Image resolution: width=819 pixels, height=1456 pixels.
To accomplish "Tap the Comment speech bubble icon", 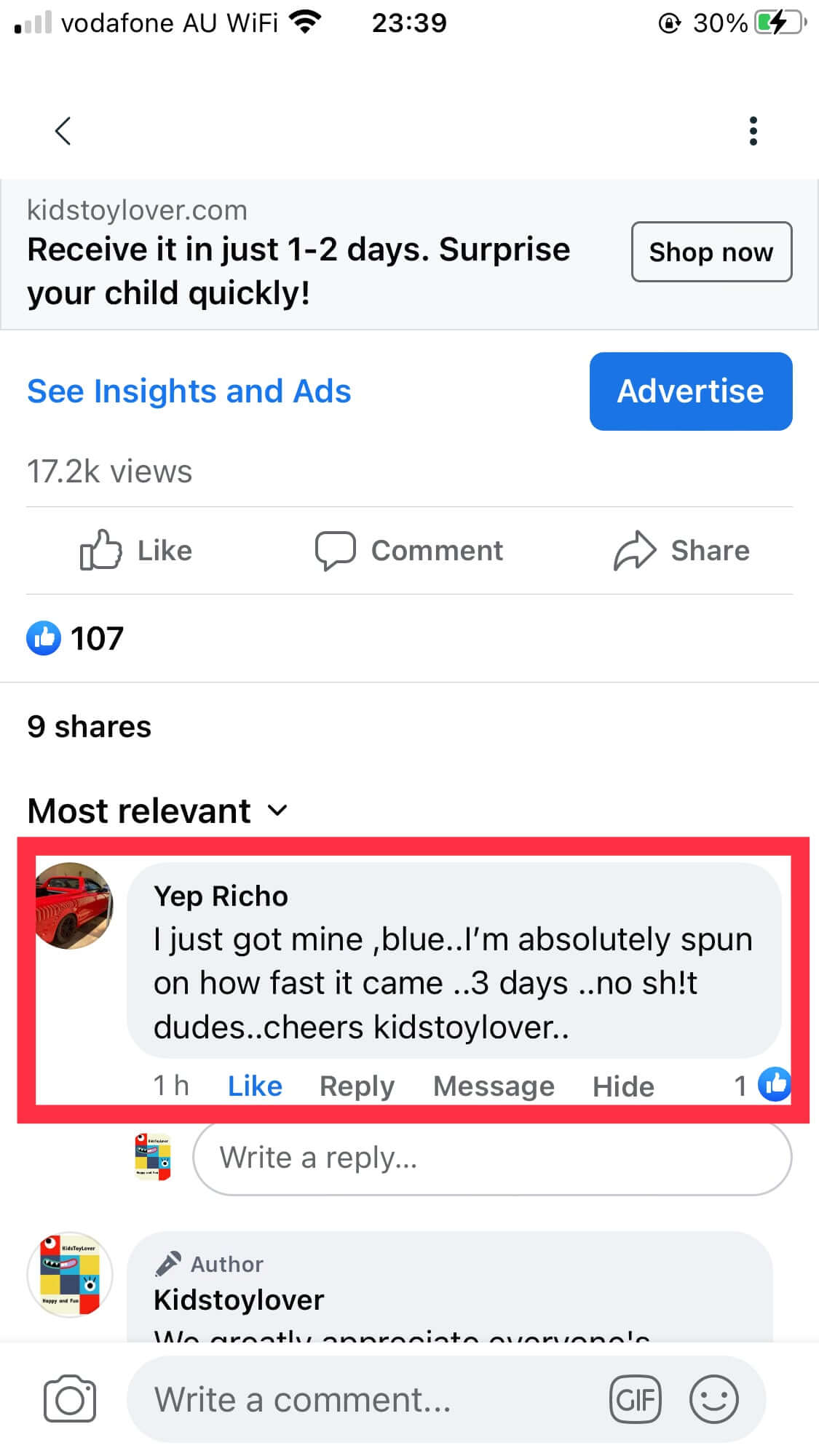I will [x=335, y=550].
